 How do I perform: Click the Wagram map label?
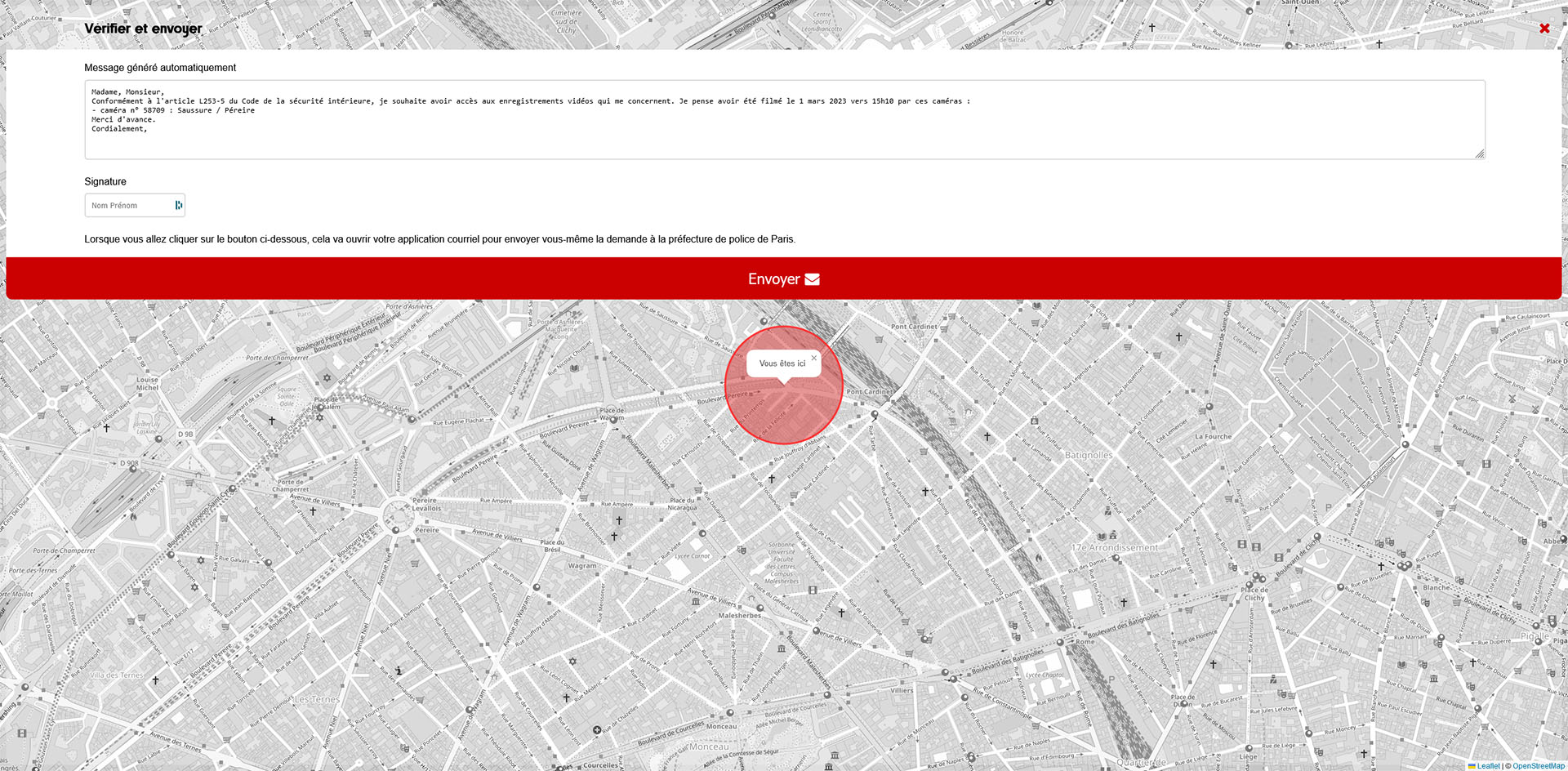582,565
